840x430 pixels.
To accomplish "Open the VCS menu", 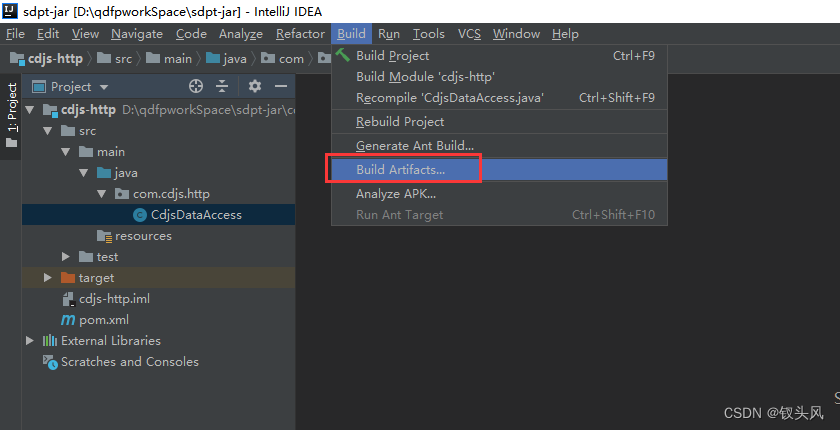I will pyautogui.click(x=469, y=34).
